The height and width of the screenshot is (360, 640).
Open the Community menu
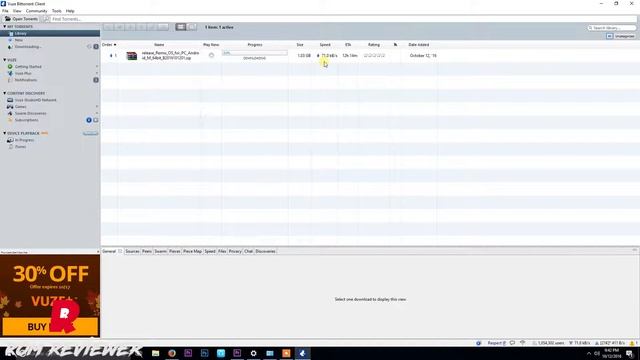pos(36,11)
